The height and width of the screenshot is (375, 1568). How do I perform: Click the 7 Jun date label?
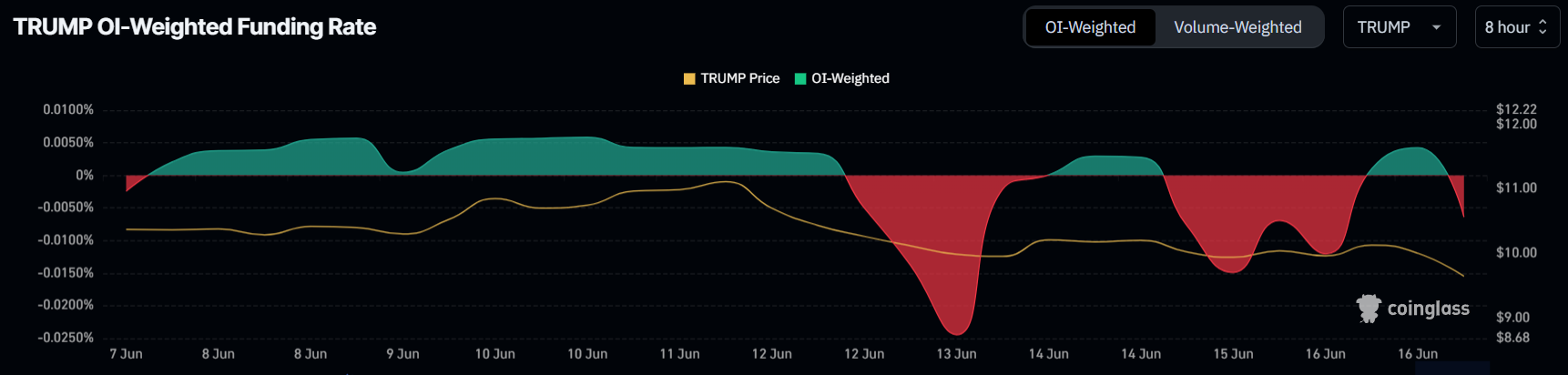(126, 354)
